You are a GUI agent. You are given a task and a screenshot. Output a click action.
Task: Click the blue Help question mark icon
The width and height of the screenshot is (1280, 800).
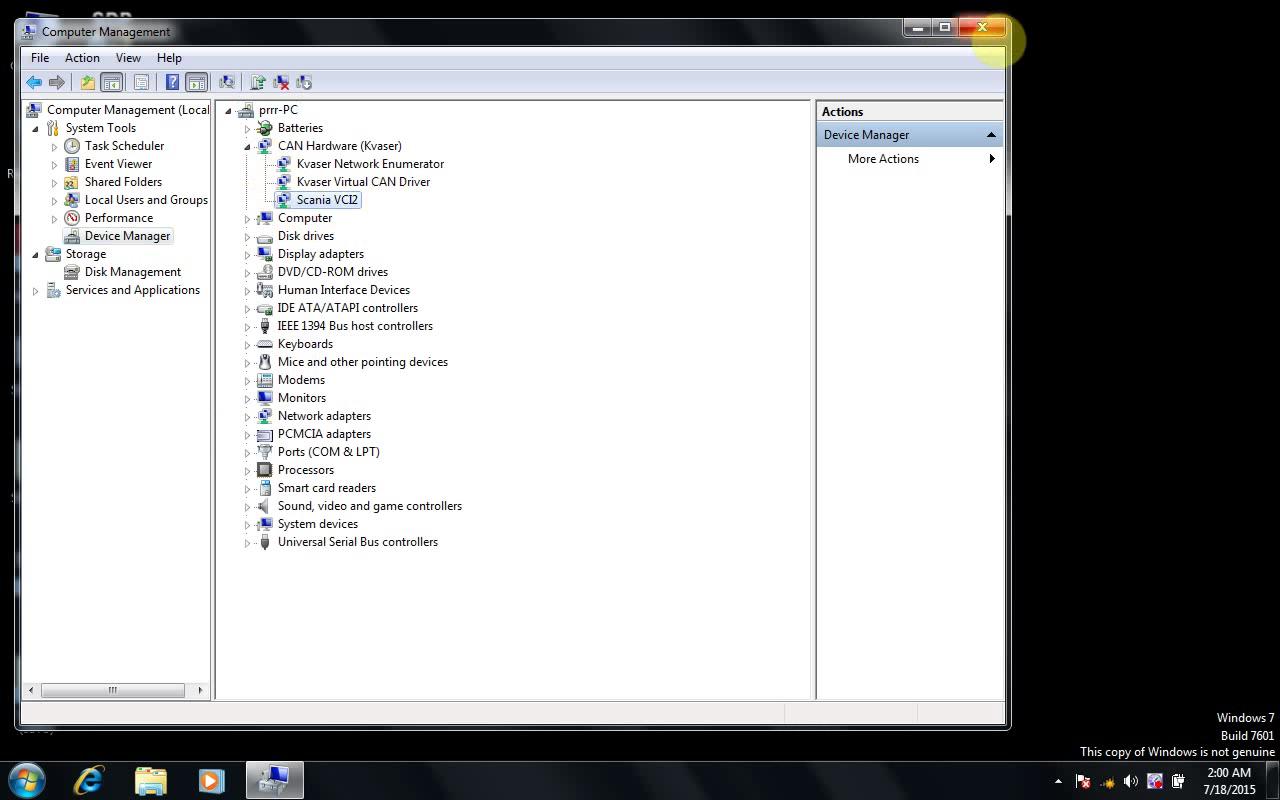pos(172,83)
